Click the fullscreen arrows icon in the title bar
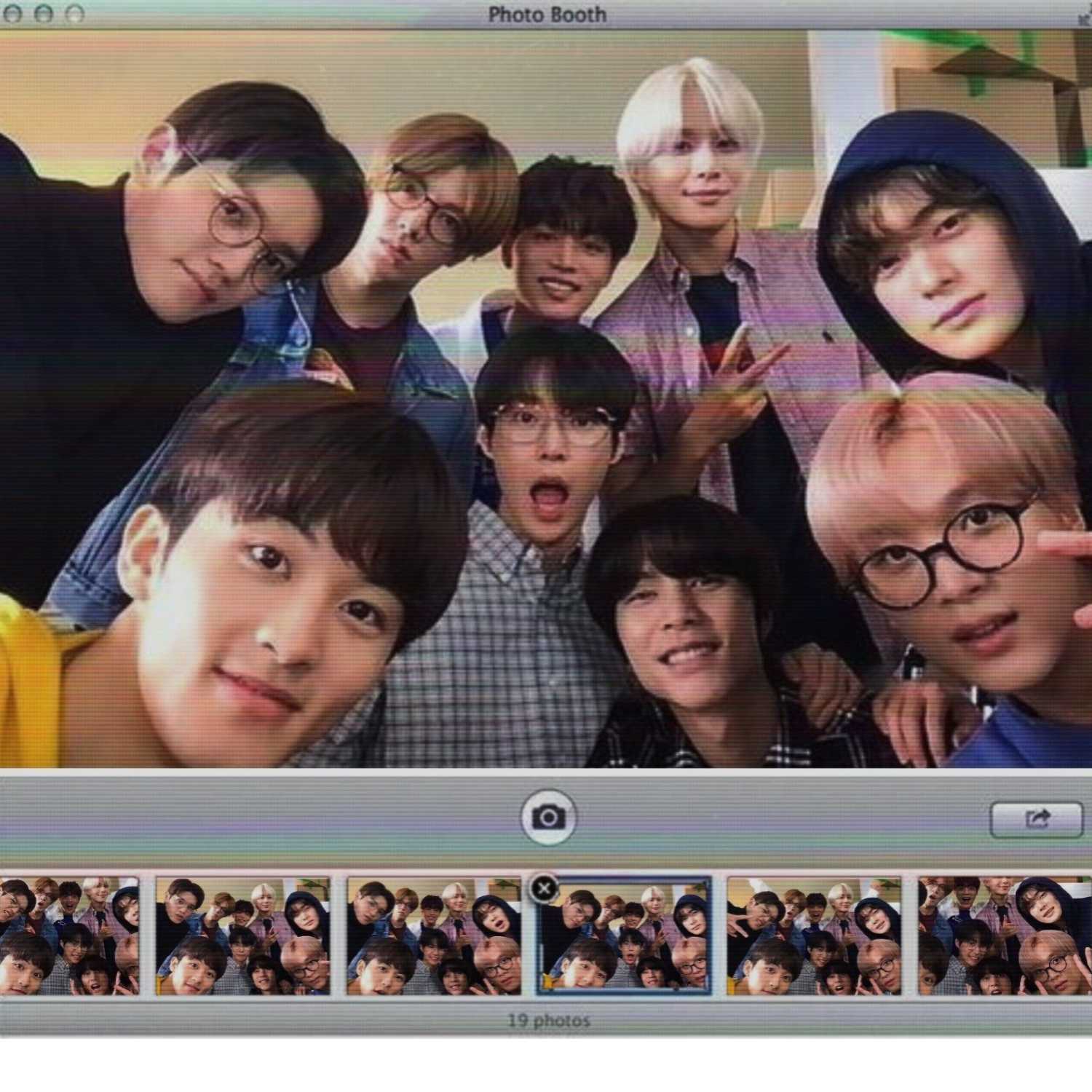Viewport: 1092px width, 1092px height. [1085, 15]
